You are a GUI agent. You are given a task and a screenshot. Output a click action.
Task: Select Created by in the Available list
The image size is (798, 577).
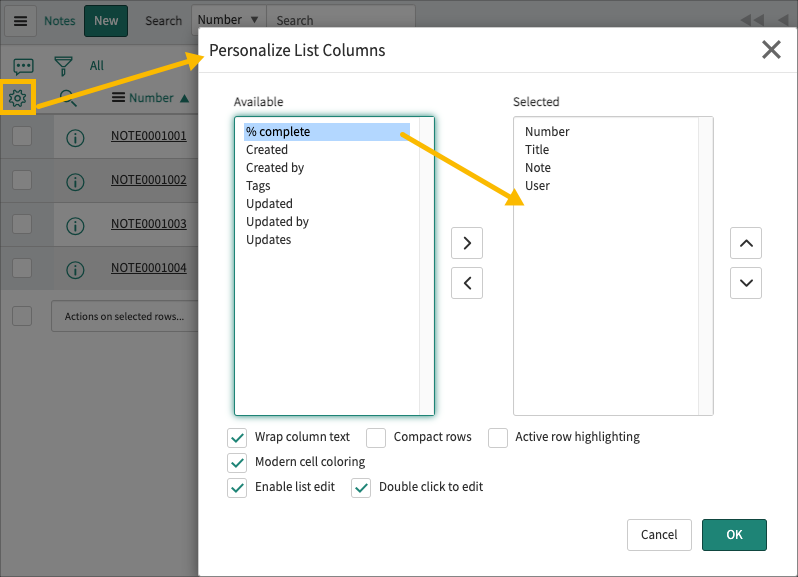click(x=275, y=168)
